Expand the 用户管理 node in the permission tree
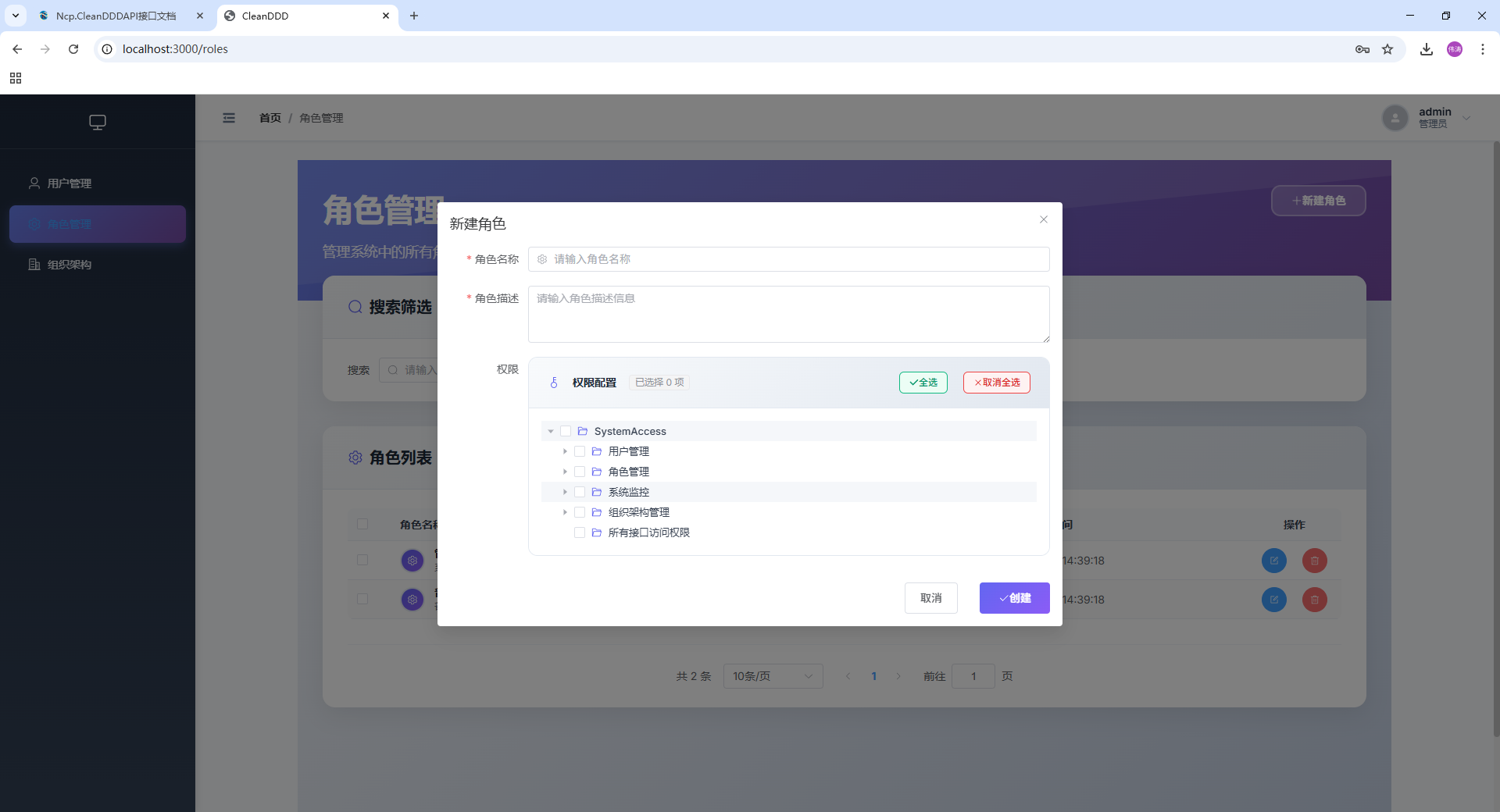 click(x=565, y=451)
